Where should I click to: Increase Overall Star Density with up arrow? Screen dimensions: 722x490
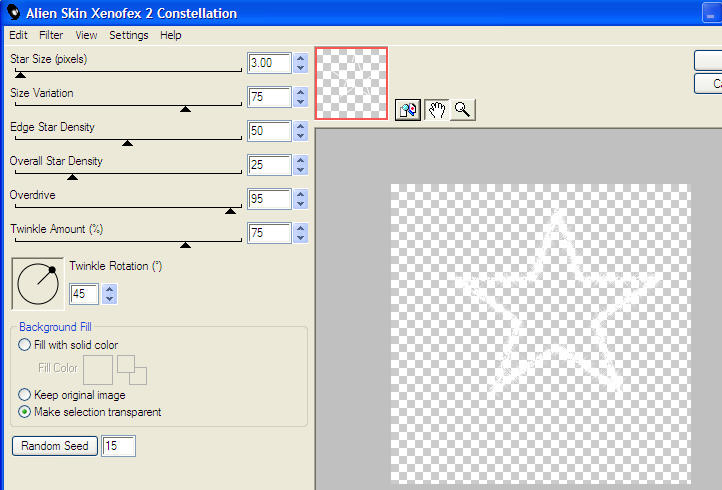point(301,160)
